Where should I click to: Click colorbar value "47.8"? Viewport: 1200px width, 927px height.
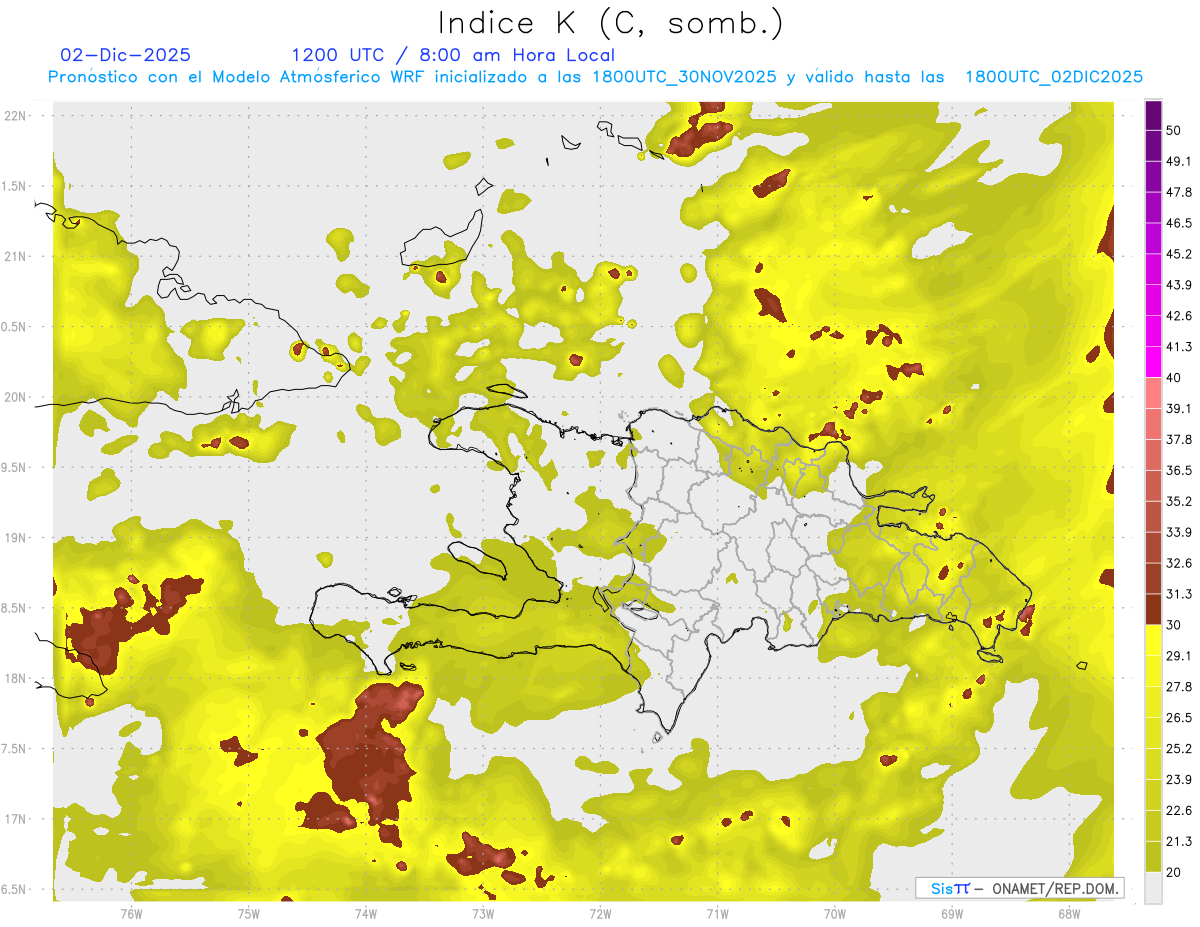coord(1179,192)
